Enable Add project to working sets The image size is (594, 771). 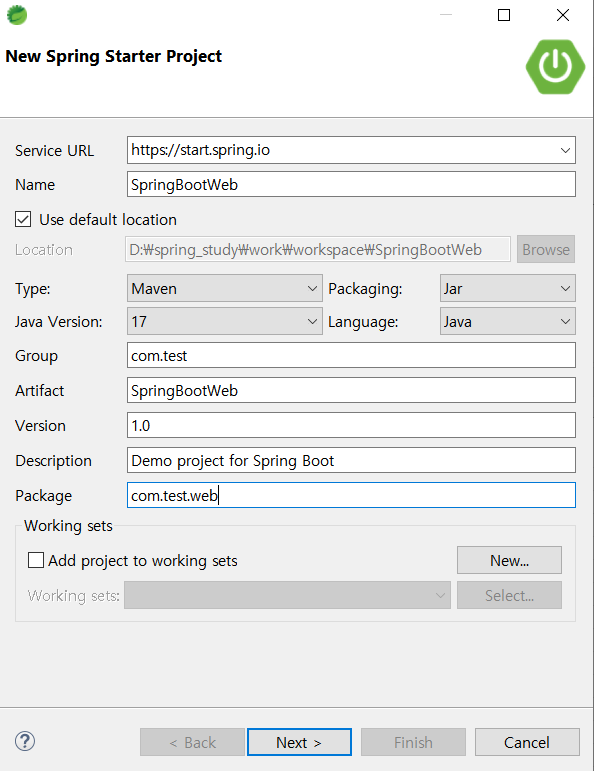click(x=35, y=560)
